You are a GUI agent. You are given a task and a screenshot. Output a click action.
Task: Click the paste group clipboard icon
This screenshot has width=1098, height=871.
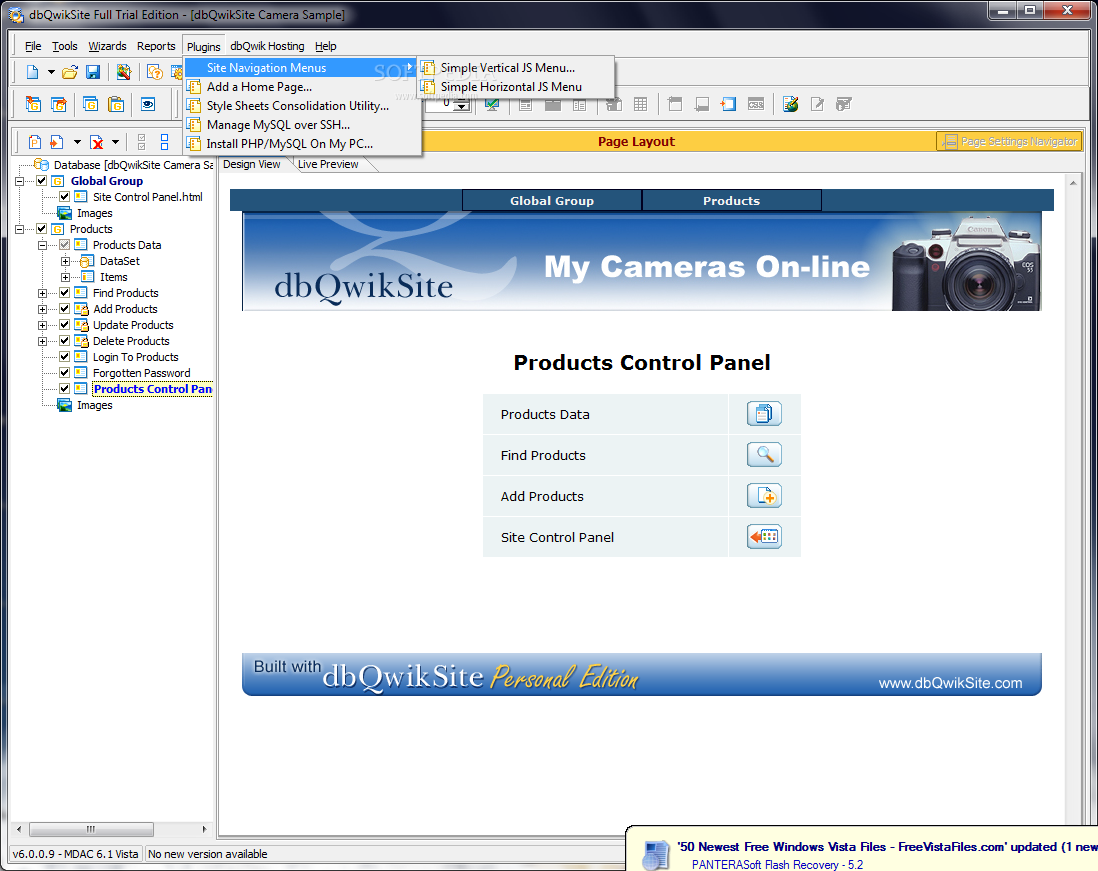click(116, 104)
